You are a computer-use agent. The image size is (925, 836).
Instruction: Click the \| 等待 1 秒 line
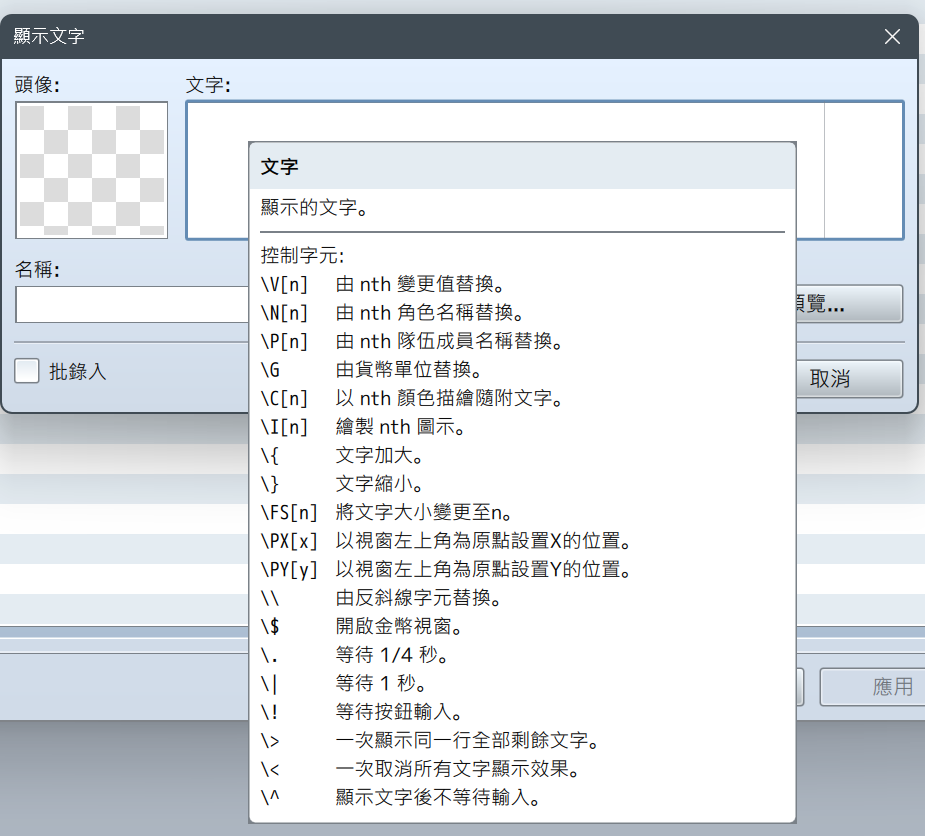(344, 683)
